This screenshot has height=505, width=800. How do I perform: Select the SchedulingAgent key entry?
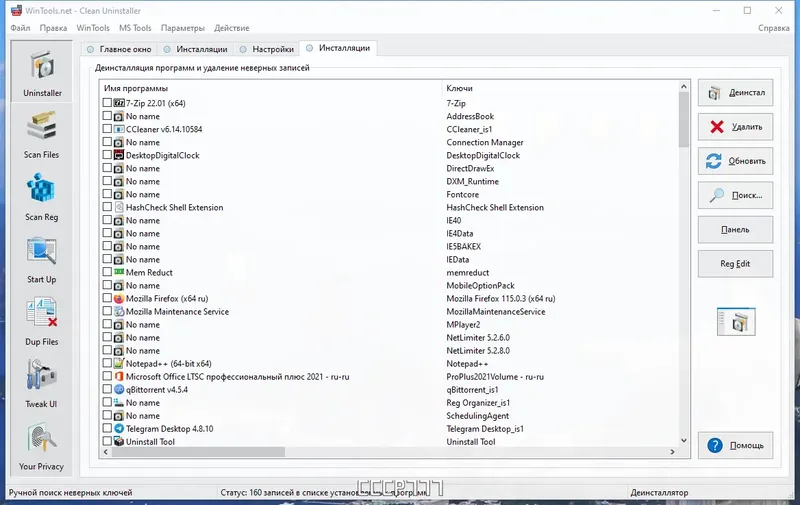(478, 416)
